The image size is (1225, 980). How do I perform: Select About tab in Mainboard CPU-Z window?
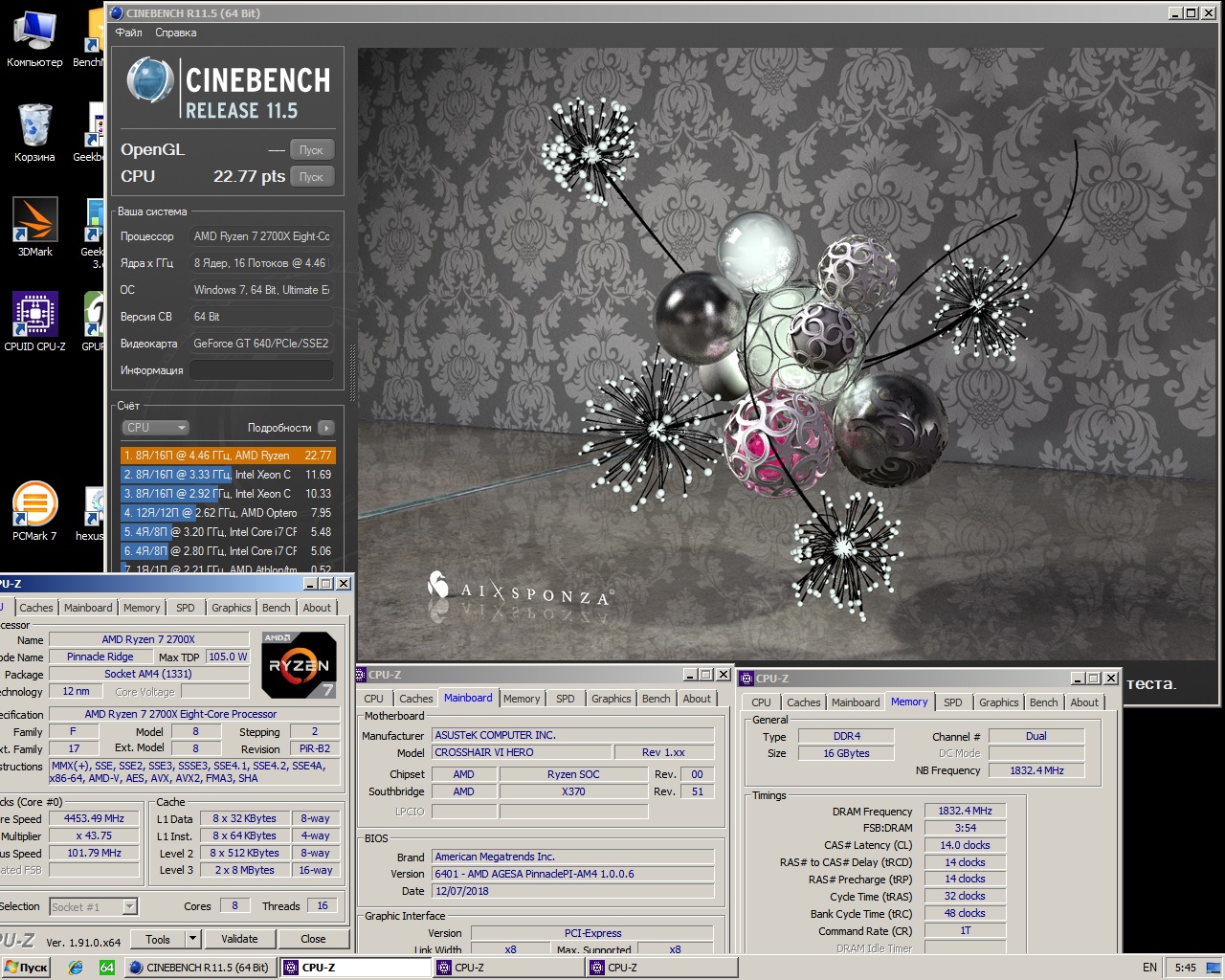click(x=697, y=699)
